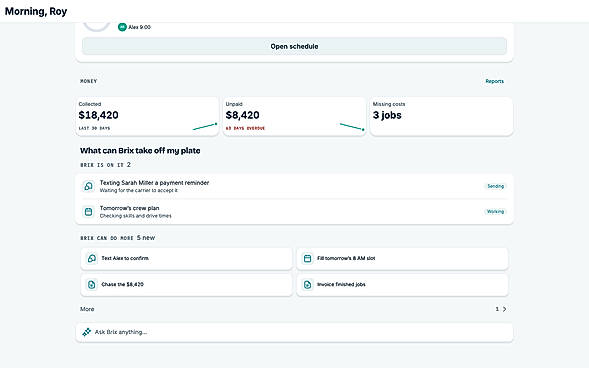Click the sparkle icon in Ask Brix field

coord(87,332)
